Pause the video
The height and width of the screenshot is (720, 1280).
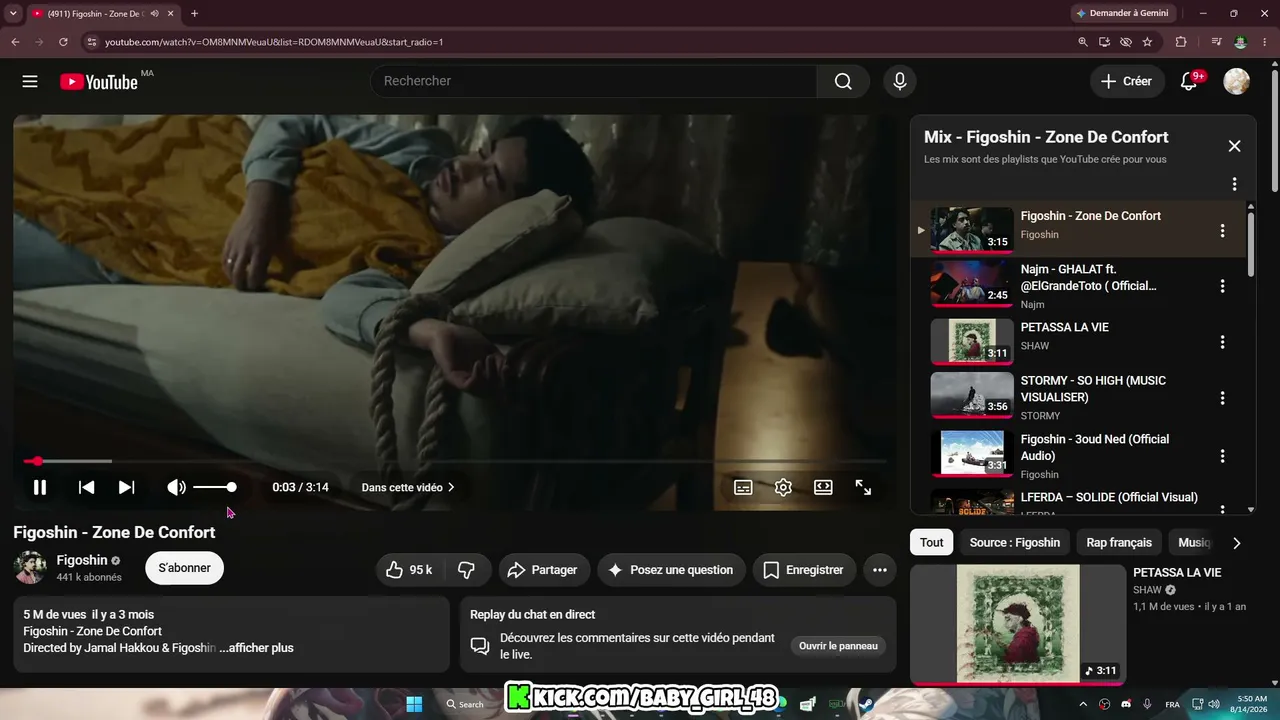40,487
